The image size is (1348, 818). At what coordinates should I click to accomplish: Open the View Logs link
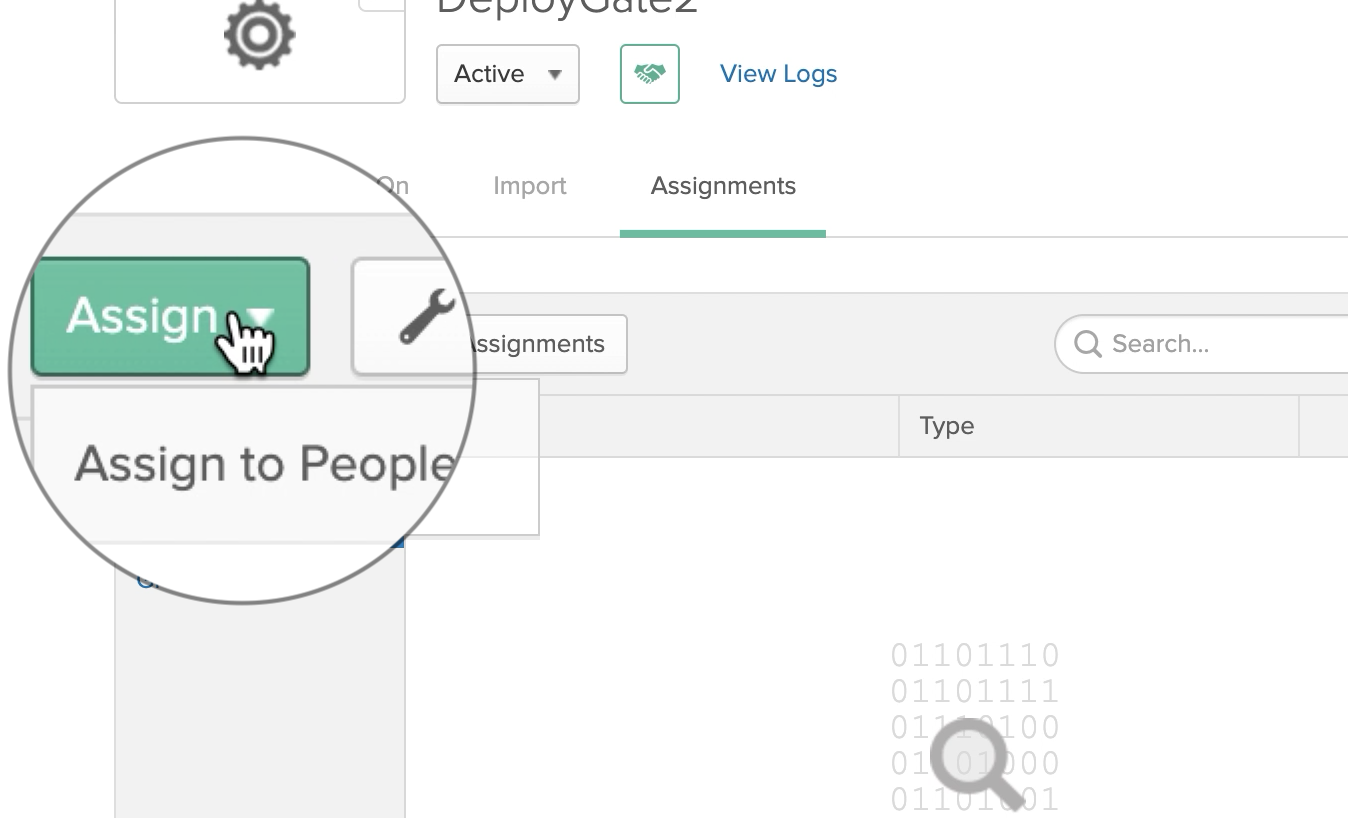pos(777,73)
